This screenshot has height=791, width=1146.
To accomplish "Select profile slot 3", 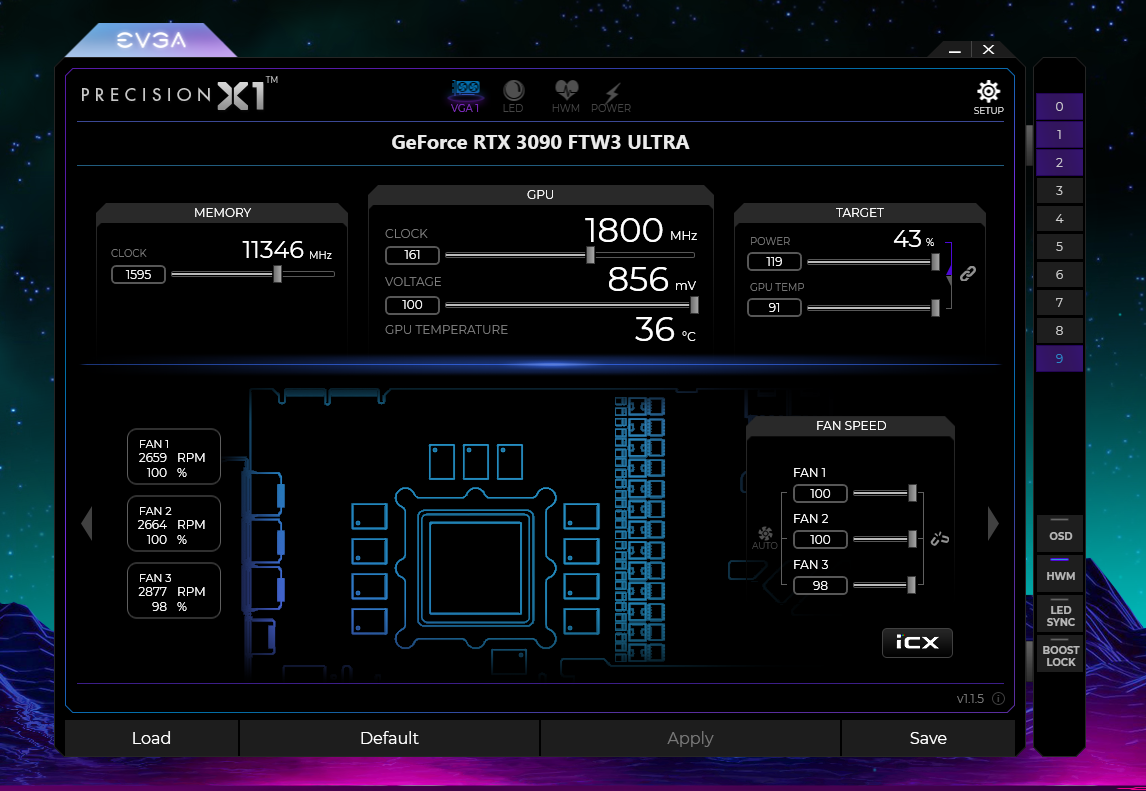I will tap(1059, 191).
